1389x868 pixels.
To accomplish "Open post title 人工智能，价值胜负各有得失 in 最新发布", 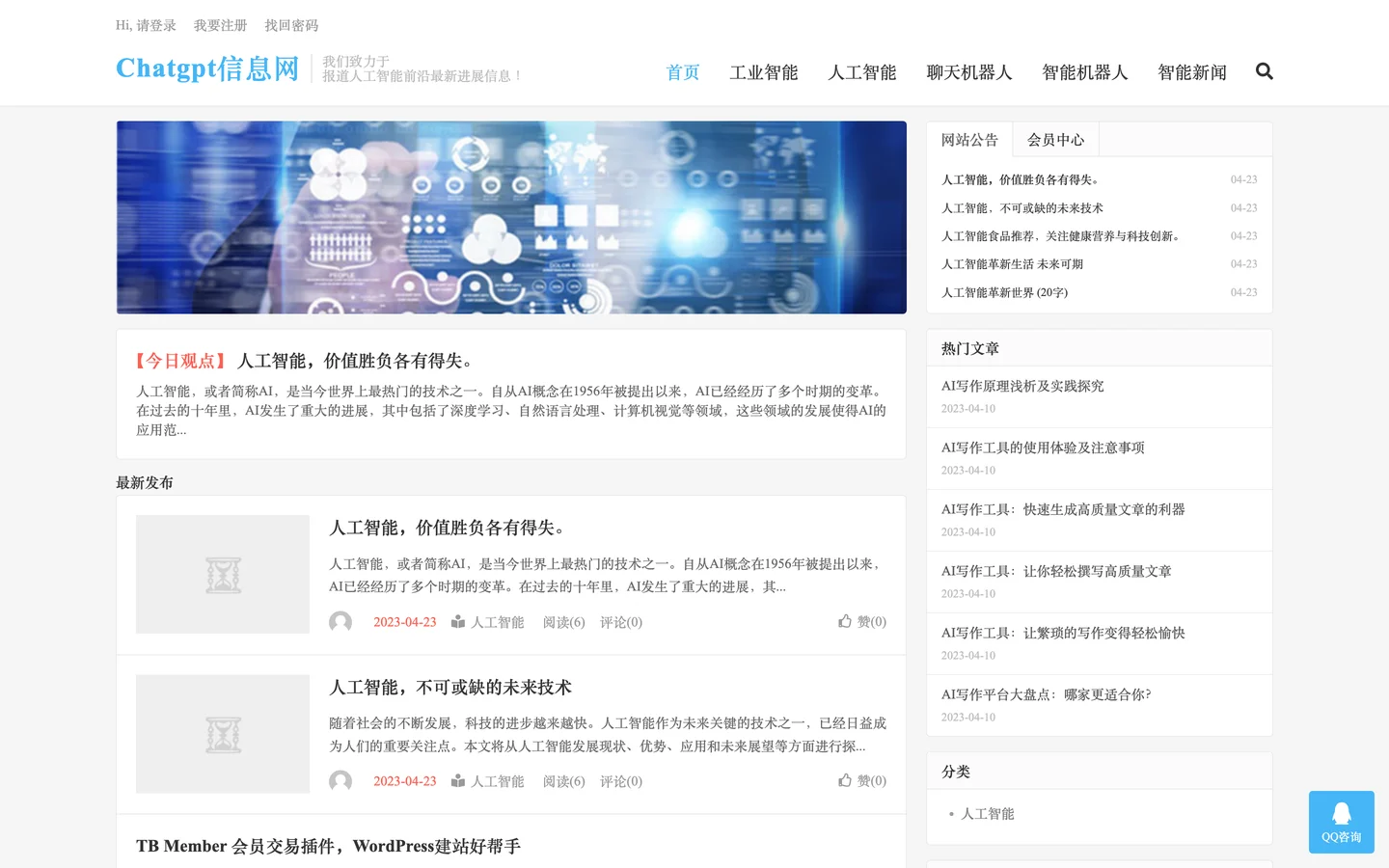I will click(448, 528).
